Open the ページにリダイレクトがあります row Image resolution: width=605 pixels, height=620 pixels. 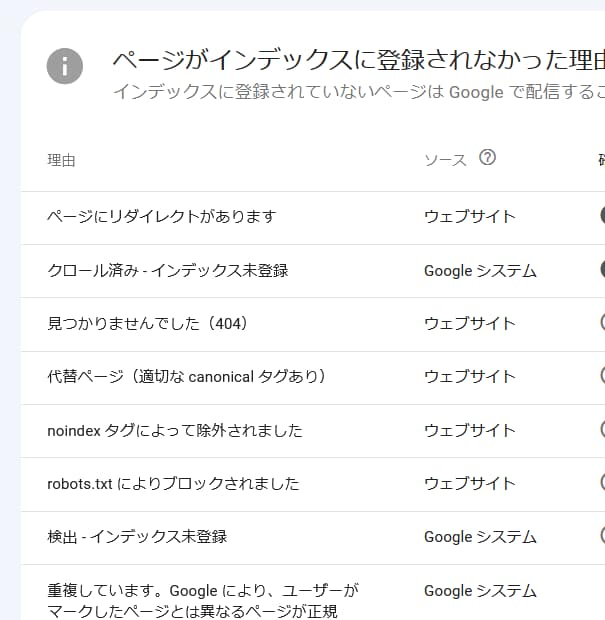[x=313, y=218]
